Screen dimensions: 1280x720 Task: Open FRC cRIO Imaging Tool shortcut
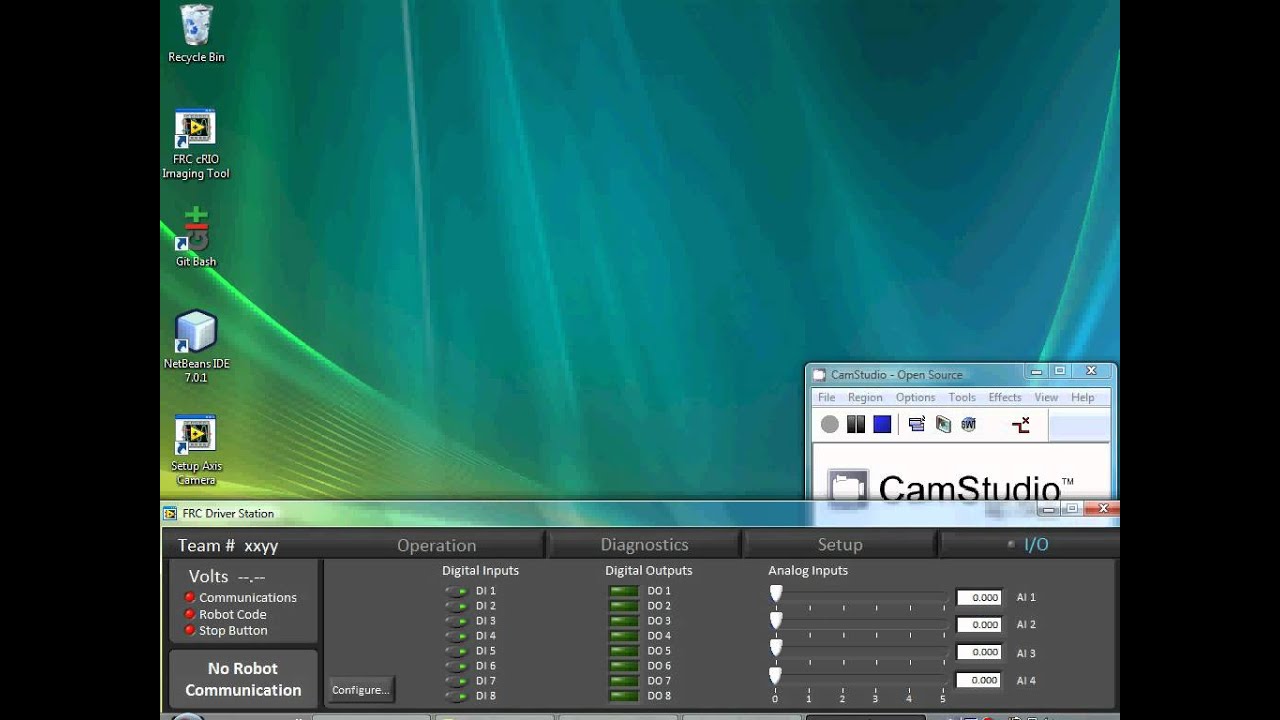pos(196,145)
